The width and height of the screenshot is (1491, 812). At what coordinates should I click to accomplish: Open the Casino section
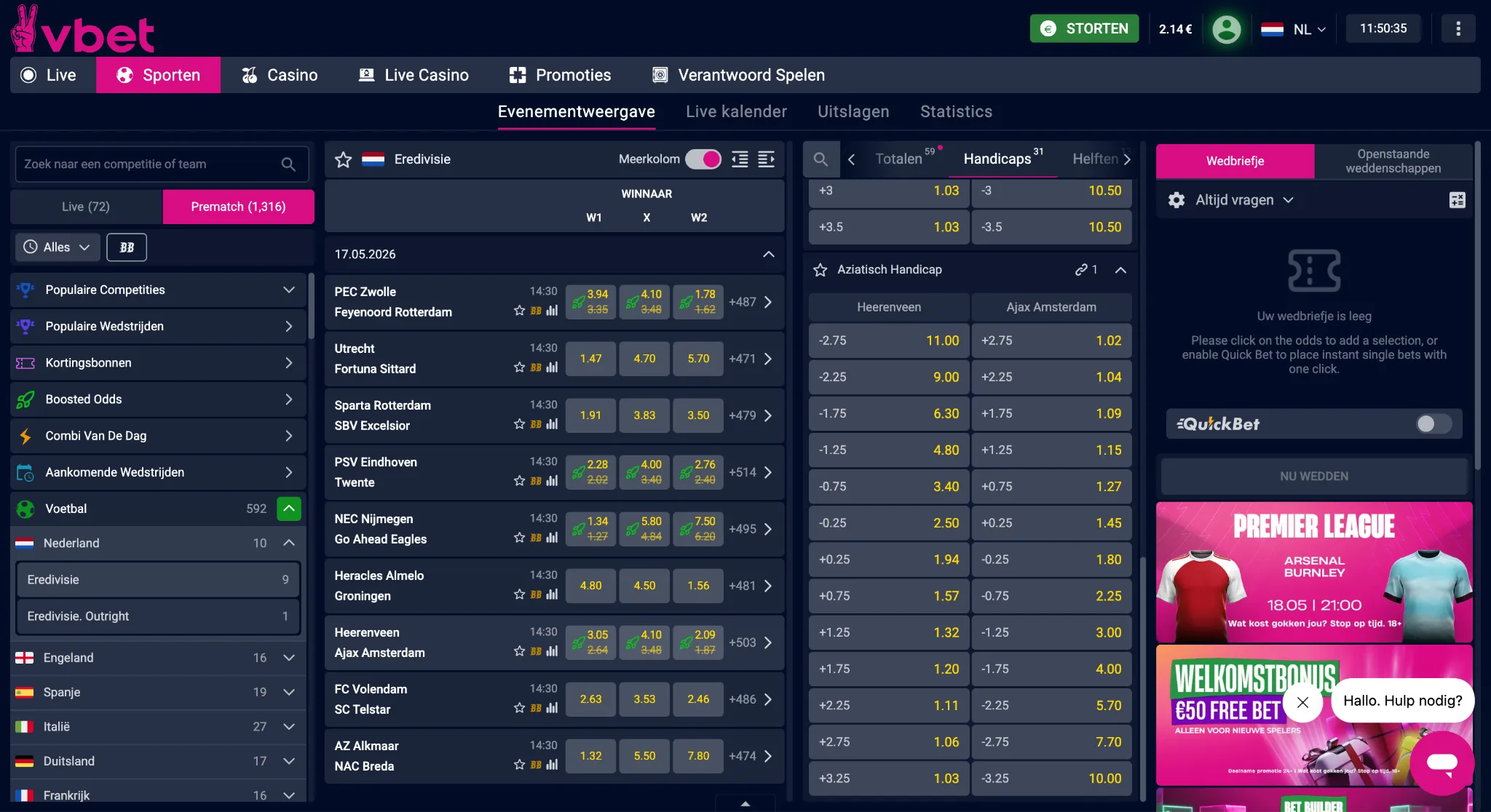coord(280,75)
